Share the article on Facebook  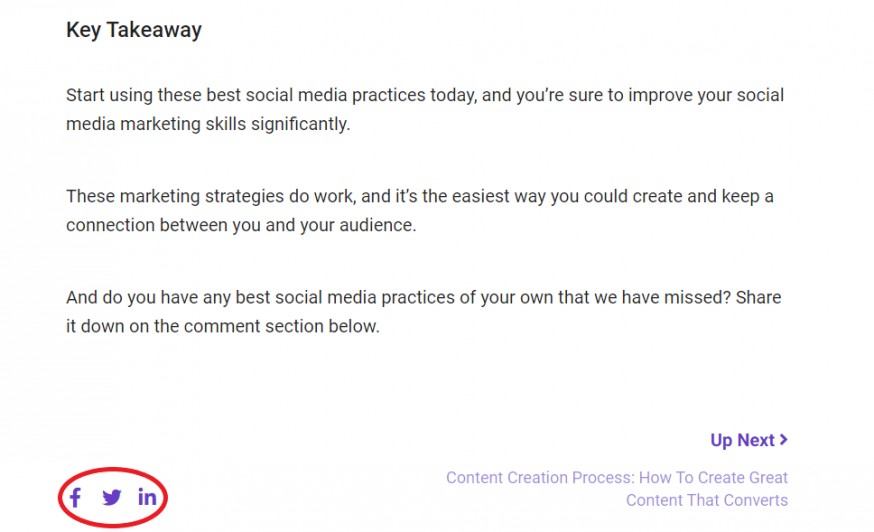pos(75,497)
